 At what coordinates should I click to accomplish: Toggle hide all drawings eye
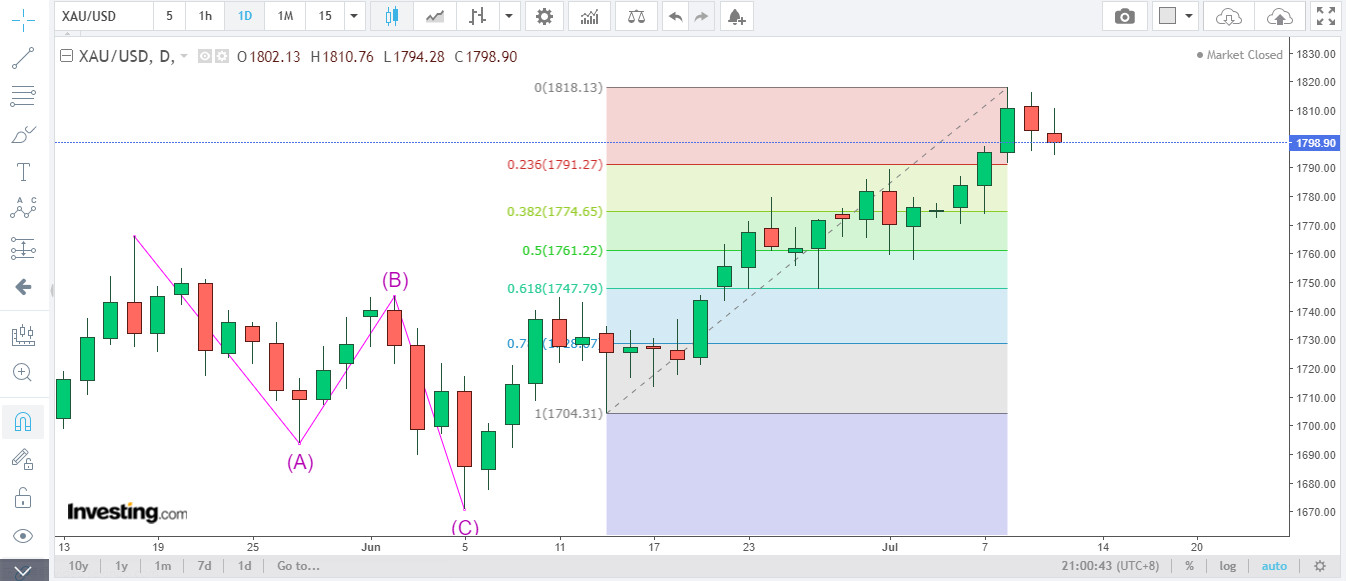22,536
